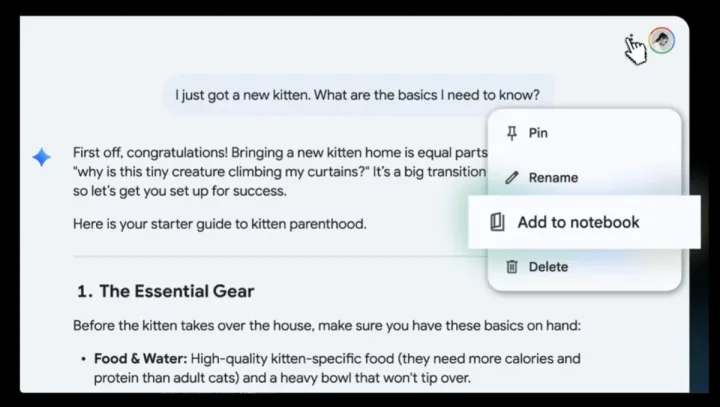Screen dimensions: 720x407
Task: Click the heading The Essential Gear
Action: [175, 291]
